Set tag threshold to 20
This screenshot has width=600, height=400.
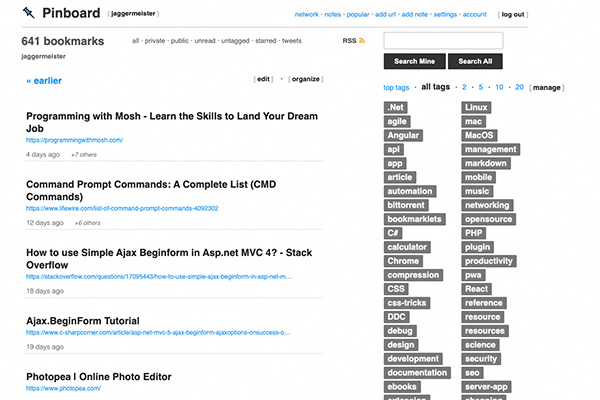tap(519, 87)
